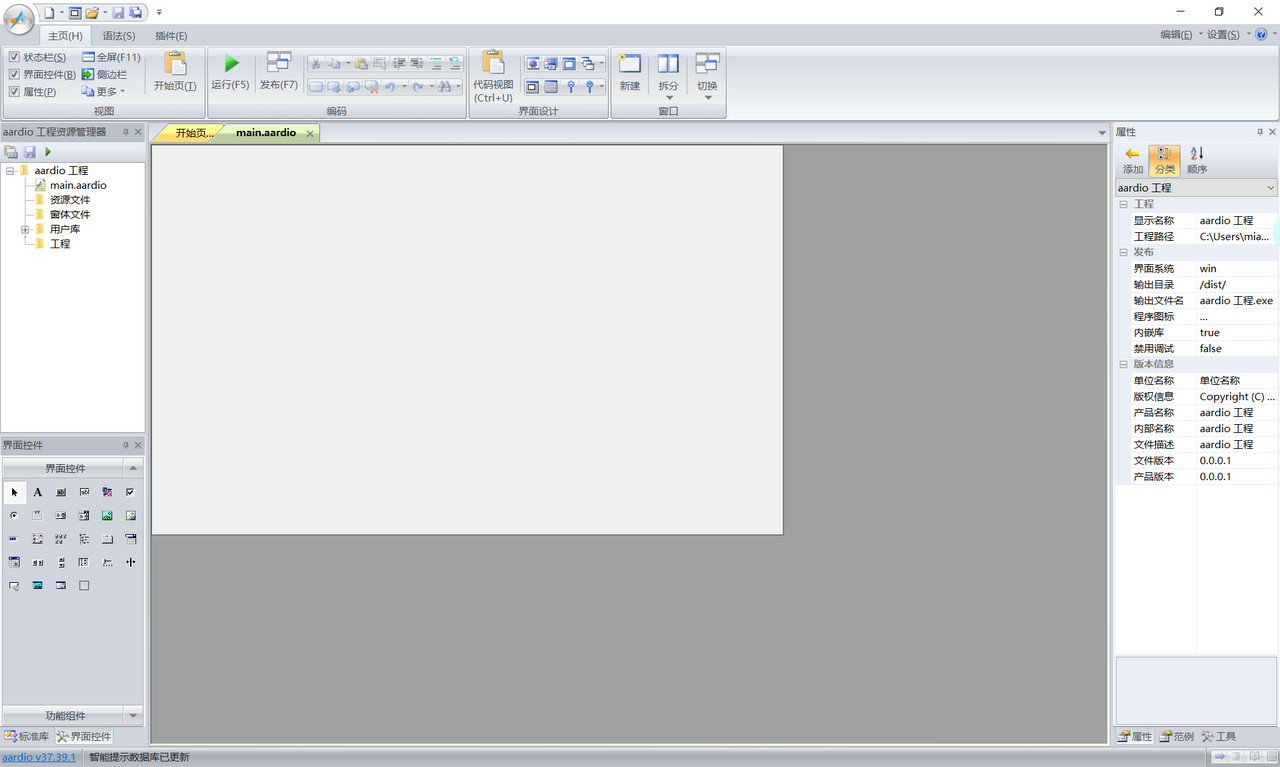Switch to the 开始页 document tab
The width and height of the screenshot is (1280, 767).
[193, 133]
